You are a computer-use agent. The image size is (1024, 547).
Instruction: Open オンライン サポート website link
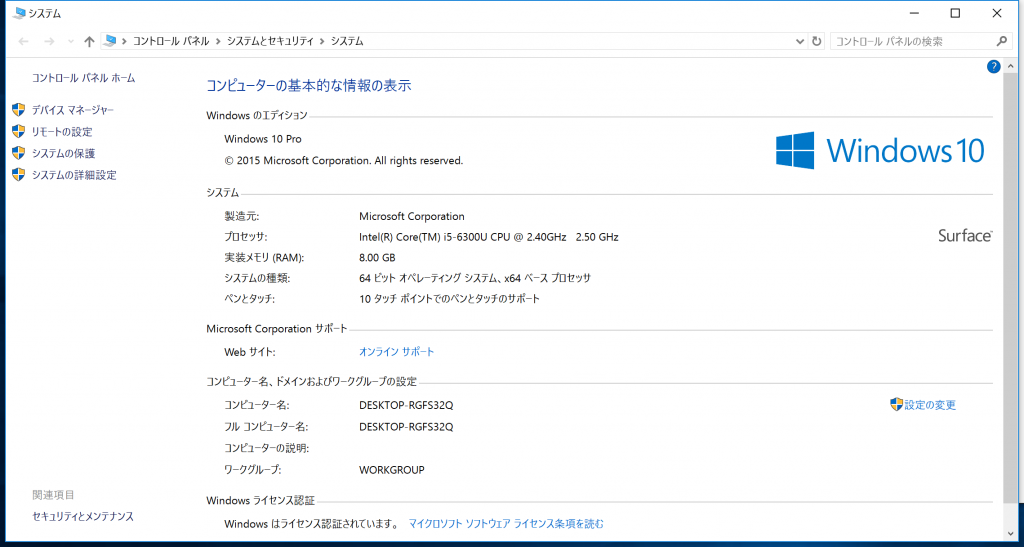tap(396, 352)
